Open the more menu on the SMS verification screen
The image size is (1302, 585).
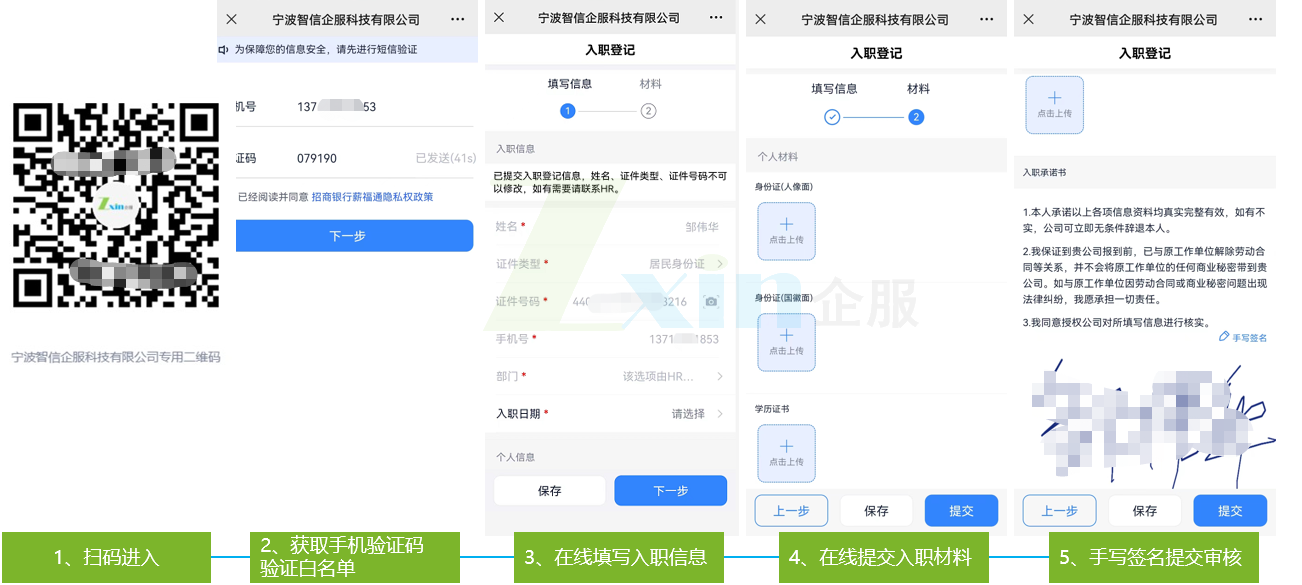pos(458,19)
